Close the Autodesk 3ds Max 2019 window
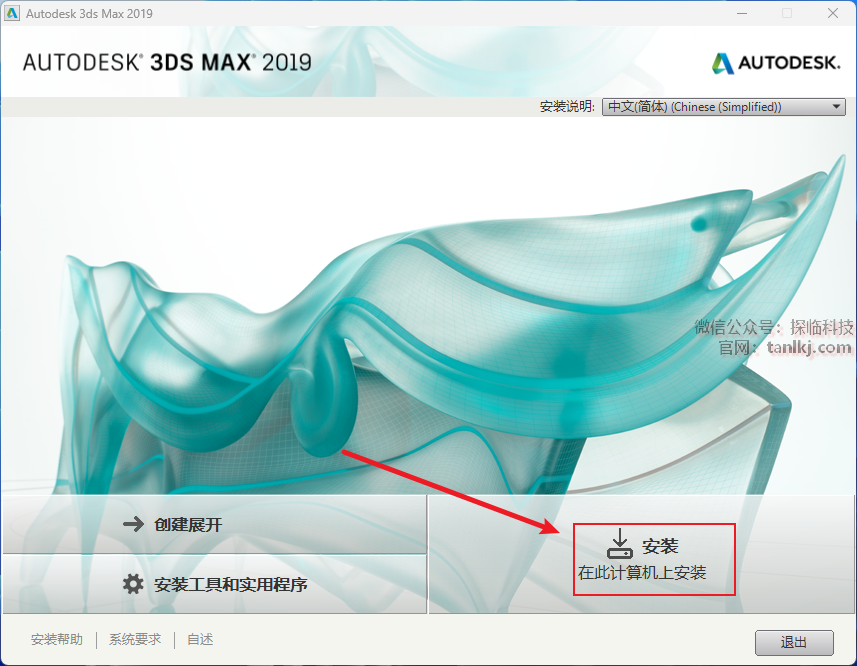 833,13
